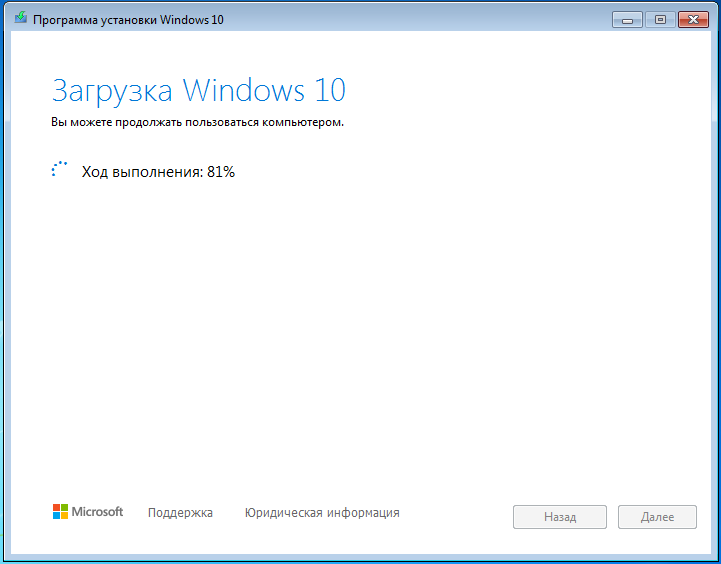721x564 pixels.
Task: Click the Далее button
Action: click(657, 517)
